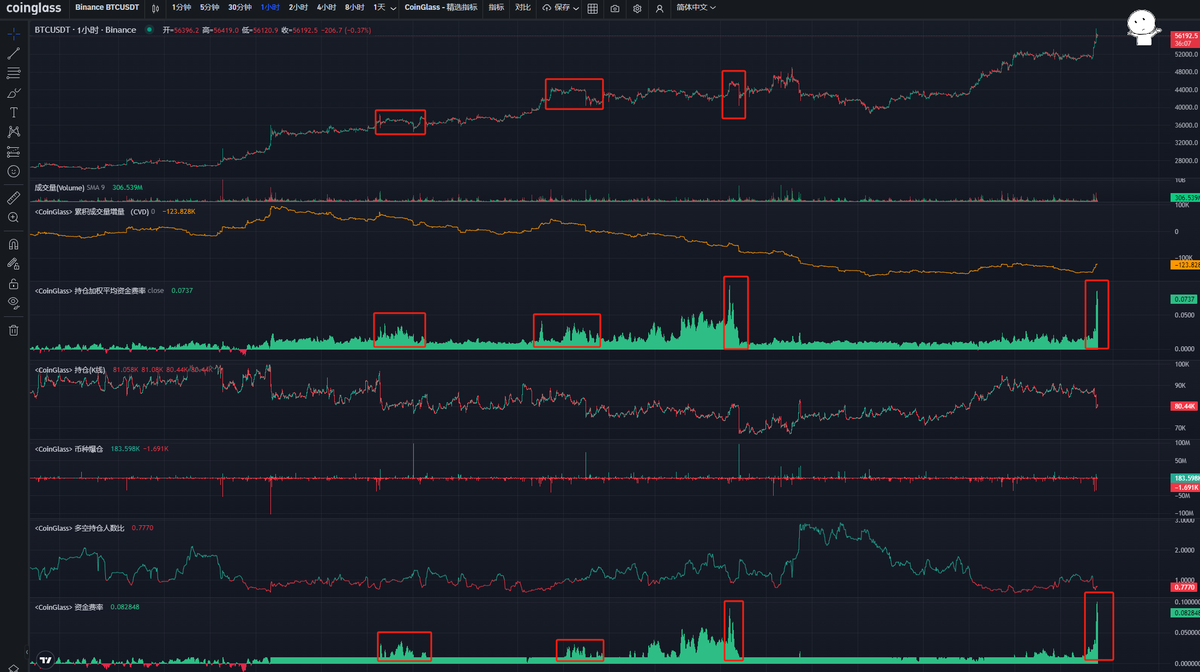Viewport: 1200px width, 672px height.
Task: Click the 对比 compare button
Action: (523, 8)
